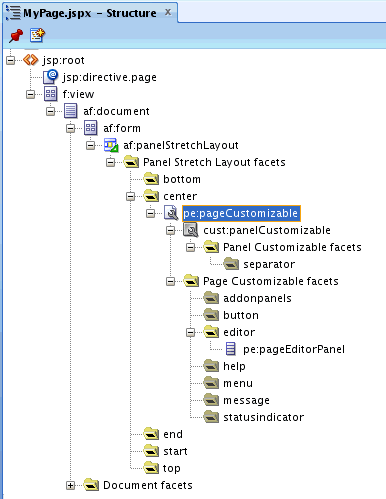
Task: Click the Page Customizable facets folder icon
Action: coord(191,281)
